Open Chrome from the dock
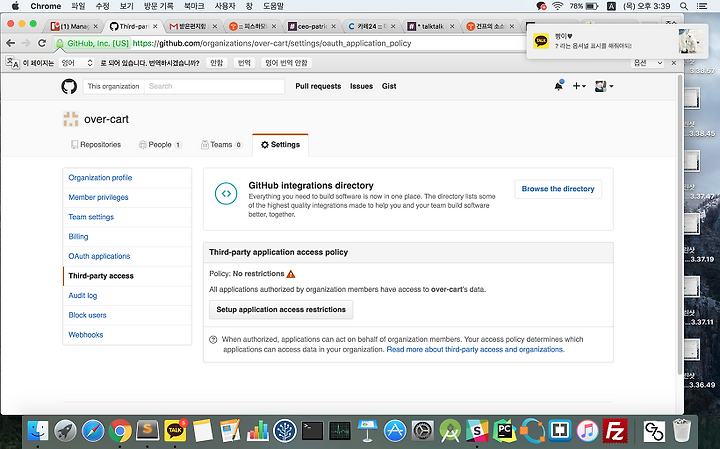The height and width of the screenshot is (449, 720). [x=120, y=431]
